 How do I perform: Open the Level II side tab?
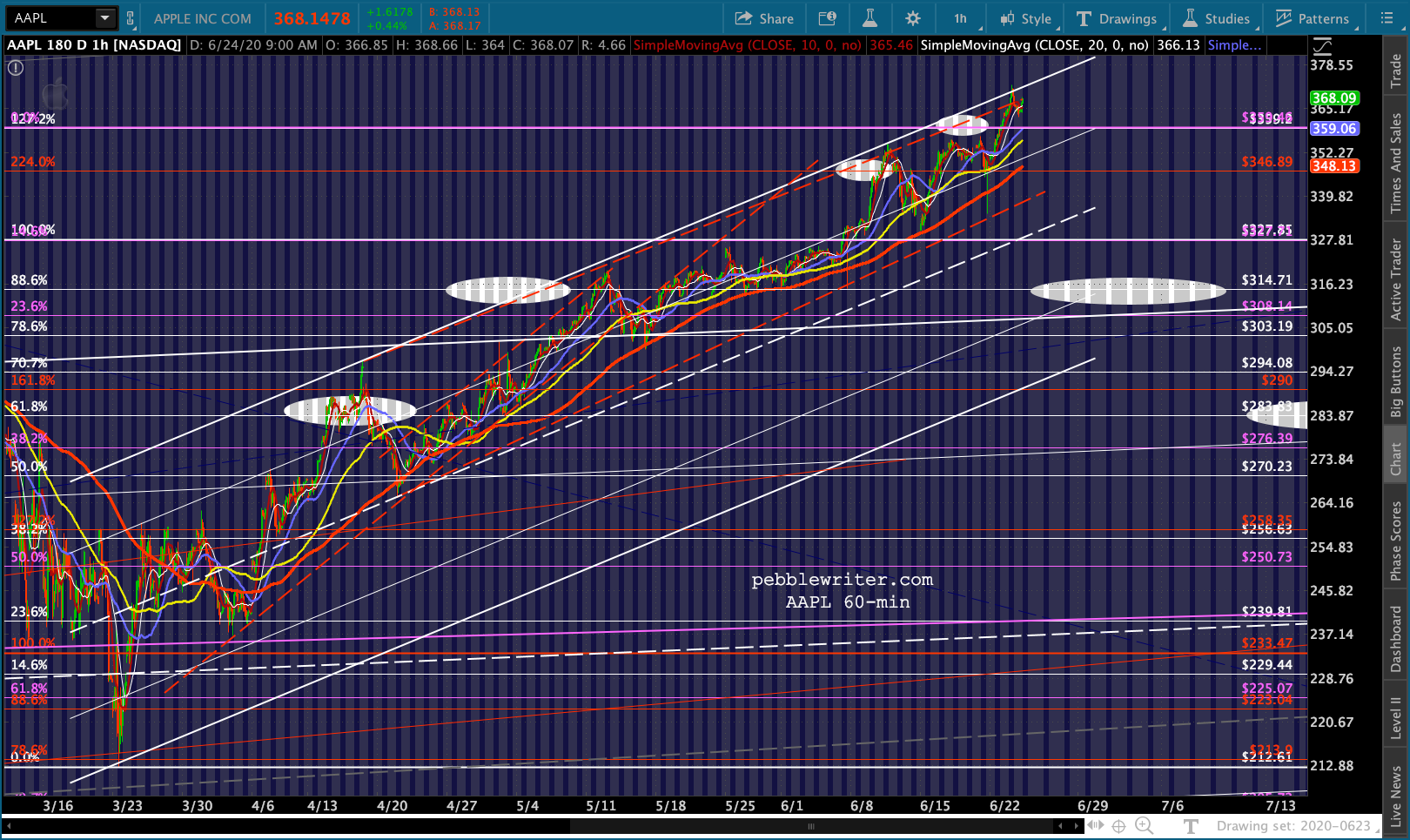1396,718
